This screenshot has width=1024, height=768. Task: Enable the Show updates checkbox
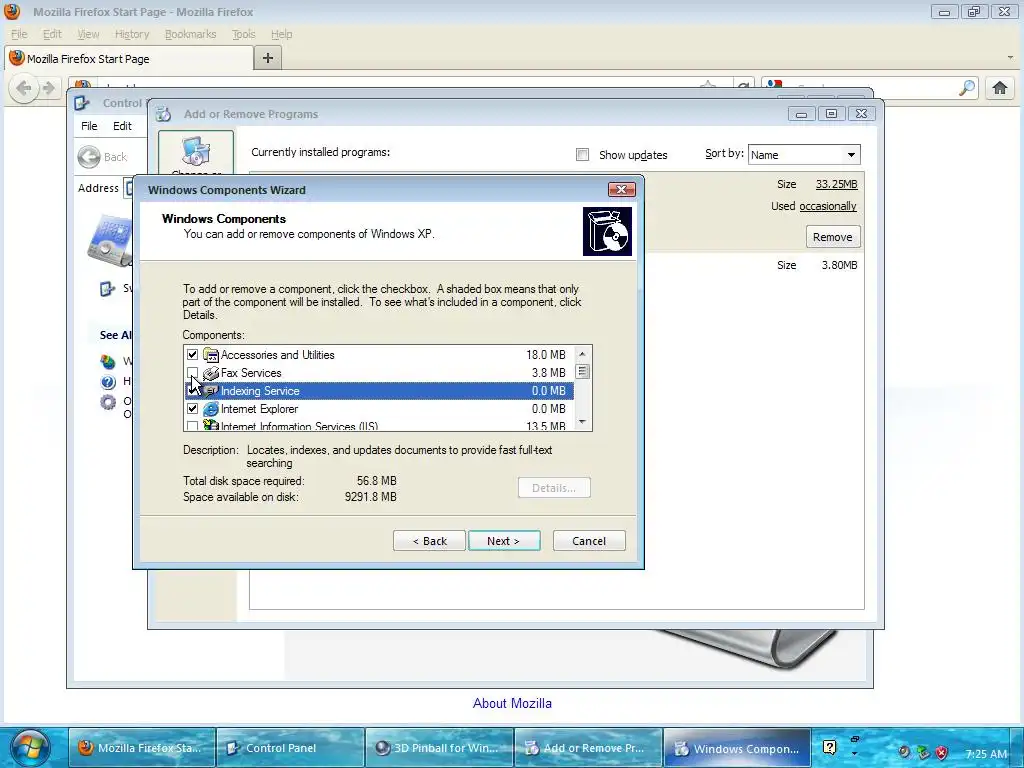tap(583, 155)
